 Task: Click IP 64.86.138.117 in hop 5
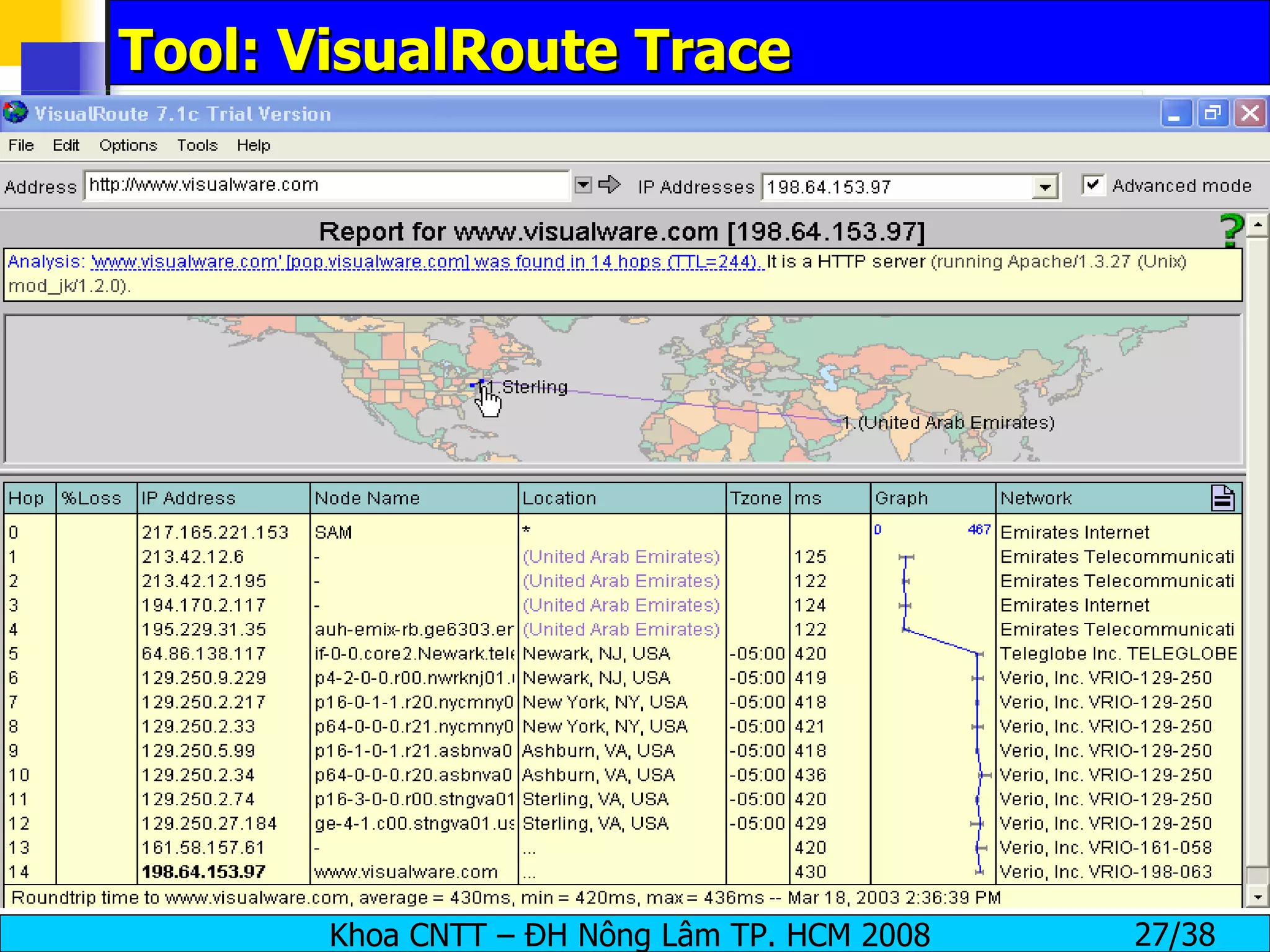click(204, 653)
